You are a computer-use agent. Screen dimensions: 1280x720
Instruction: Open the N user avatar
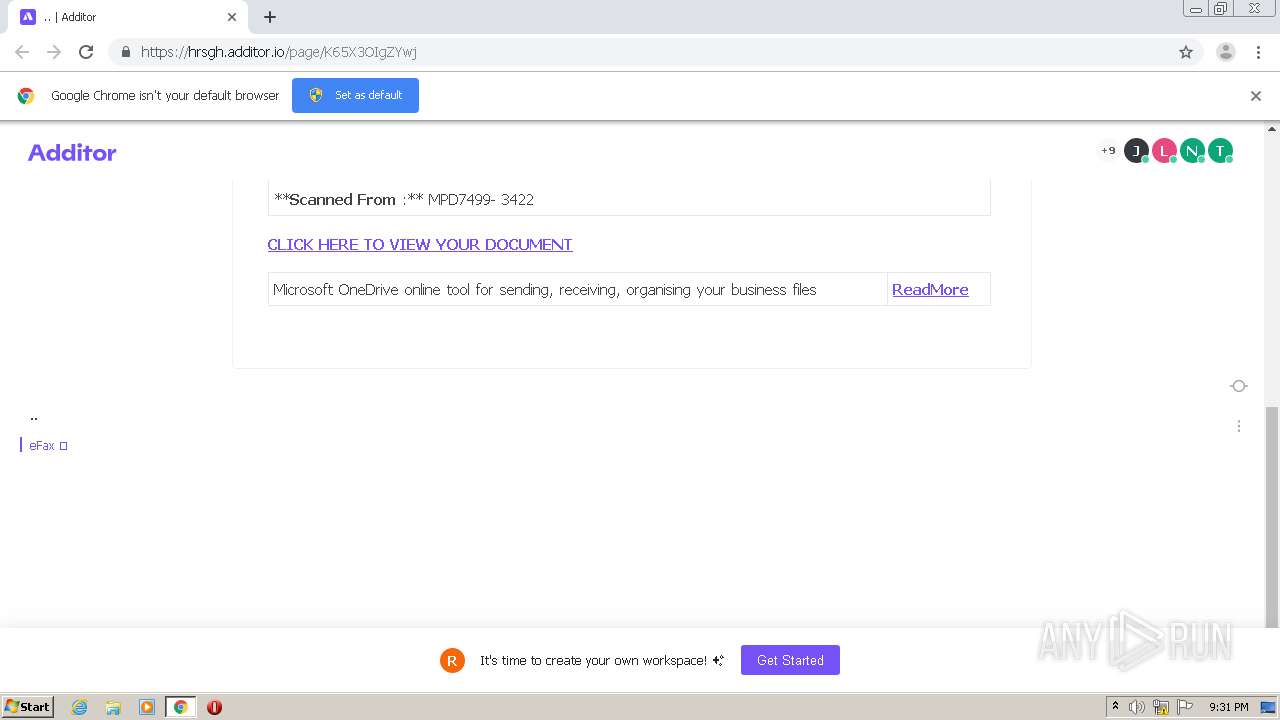[x=1192, y=151]
